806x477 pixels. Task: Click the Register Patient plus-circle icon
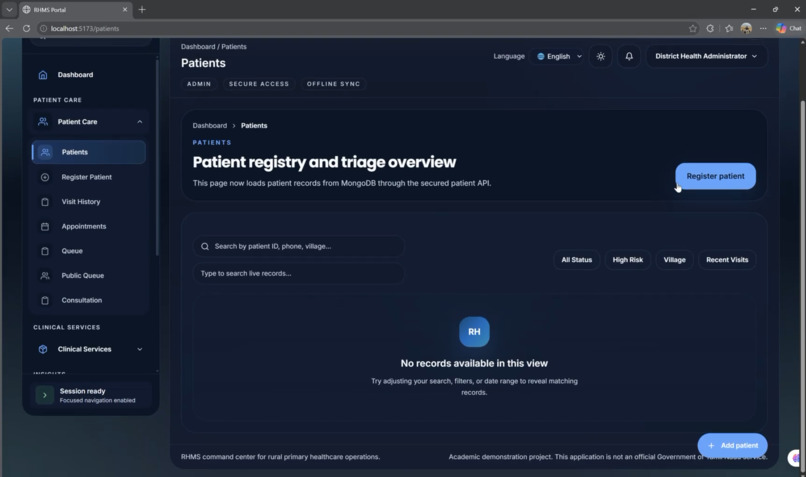(45, 177)
